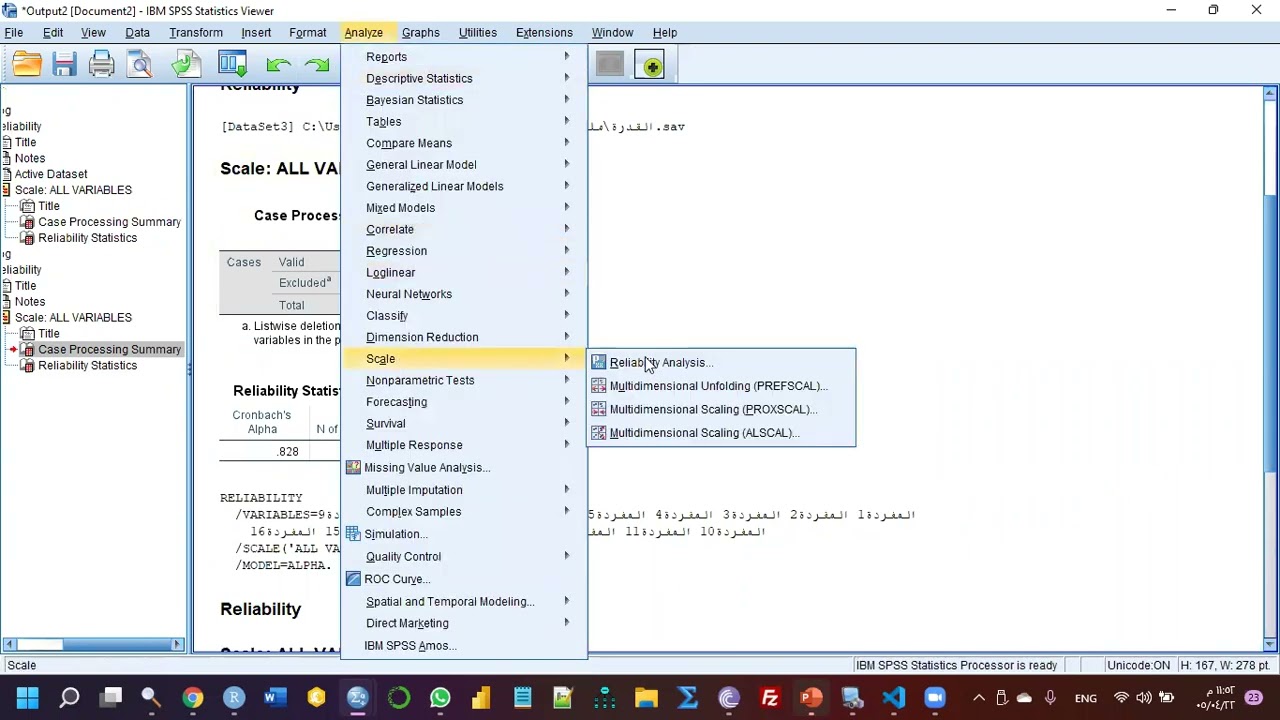
Task: Click the status bar text 'Unicode:ON'
Action: (x=1138, y=665)
